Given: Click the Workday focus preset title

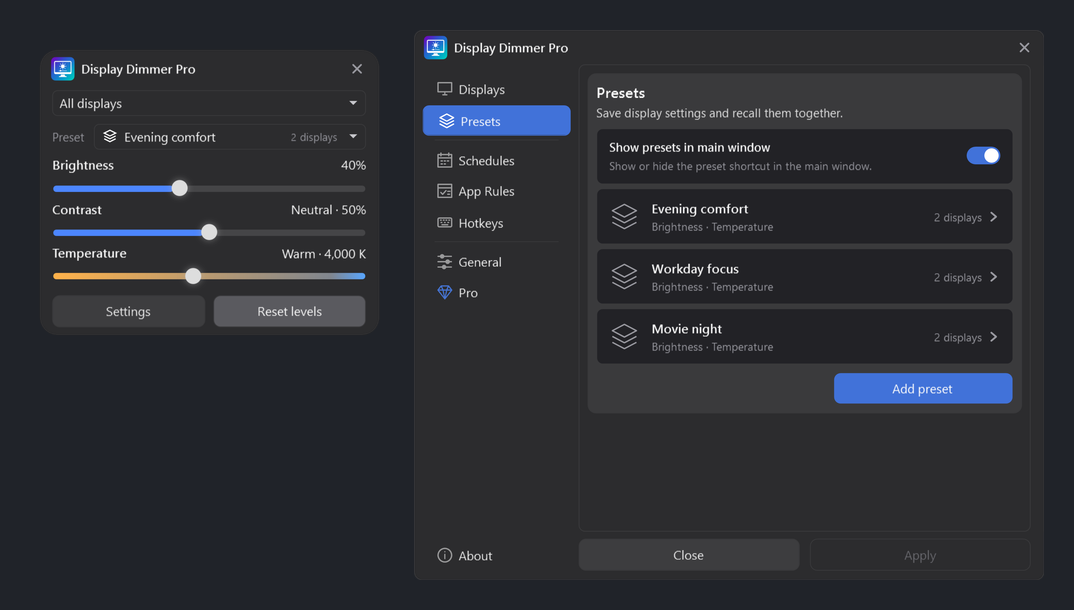Looking at the screenshot, I should [695, 269].
